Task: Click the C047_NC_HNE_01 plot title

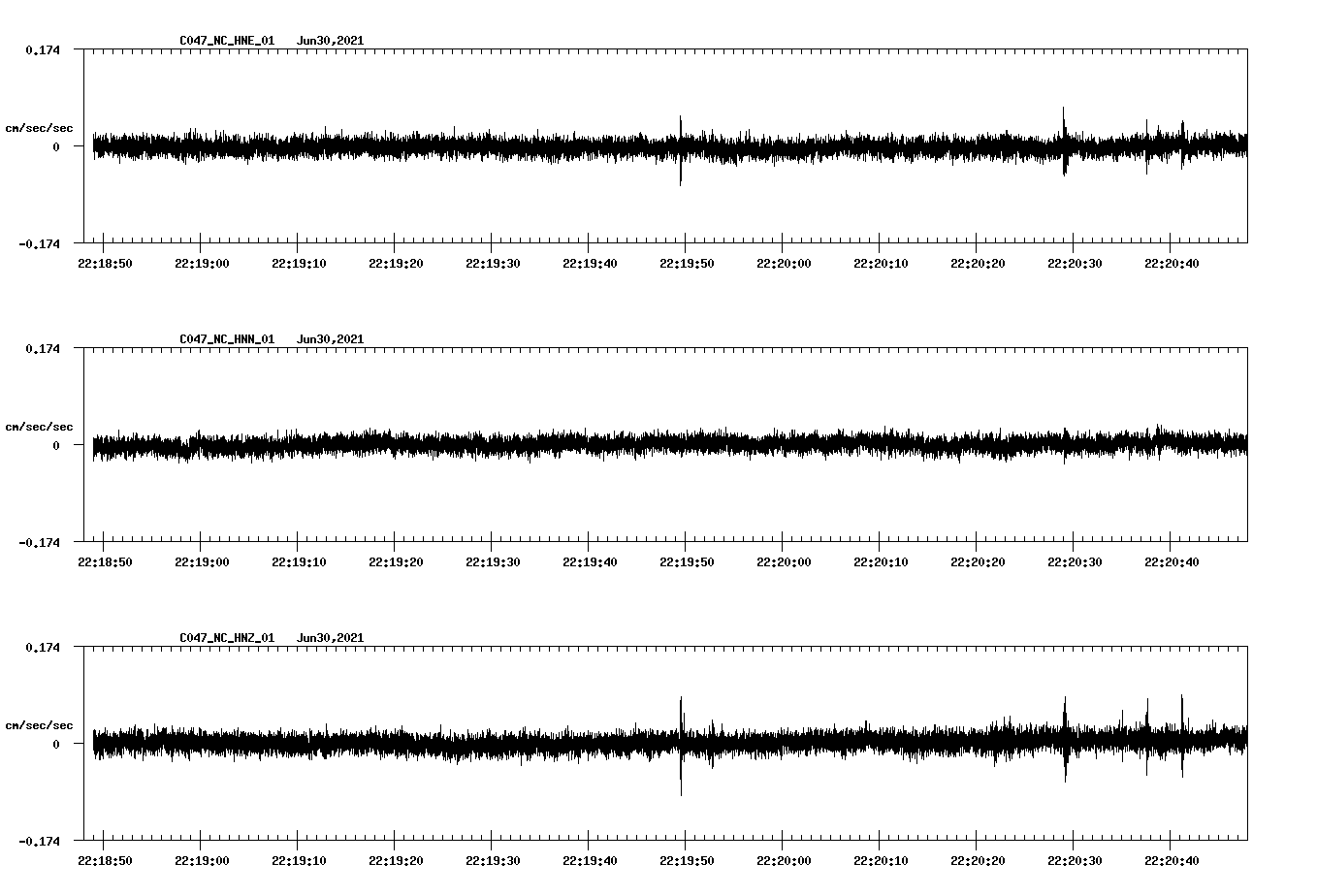Action: pyautogui.click(x=227, y=41)
